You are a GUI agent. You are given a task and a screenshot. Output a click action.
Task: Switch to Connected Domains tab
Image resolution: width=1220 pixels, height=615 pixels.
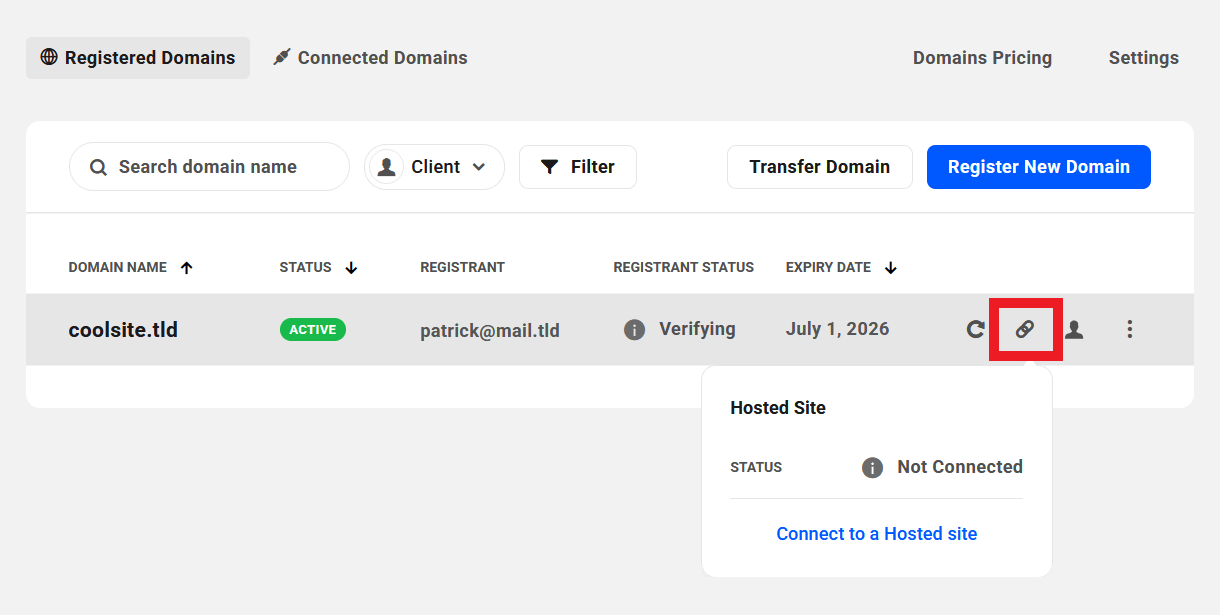pyautogui.click(x=370, y=58)
